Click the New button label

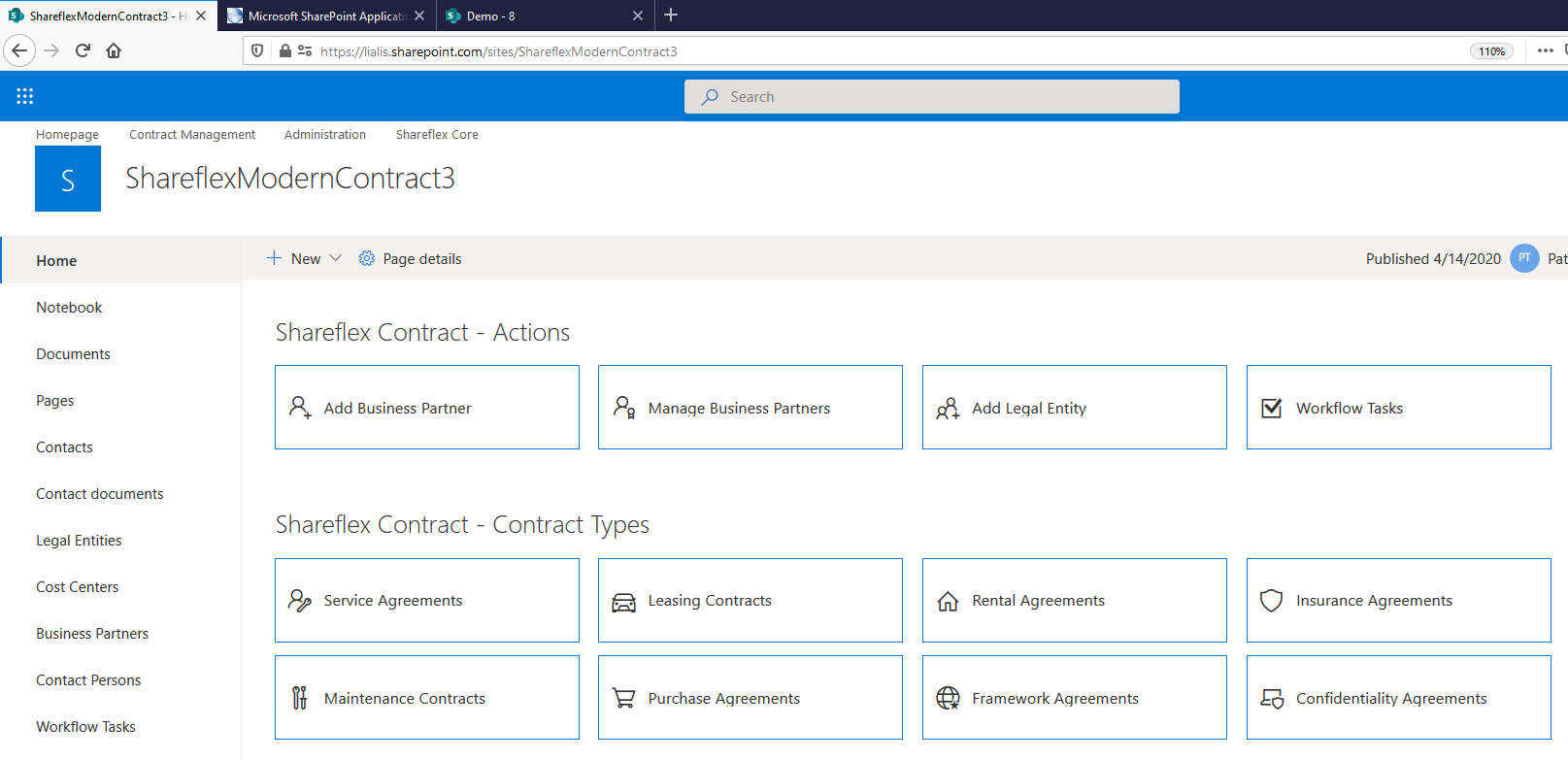point(306,259)
